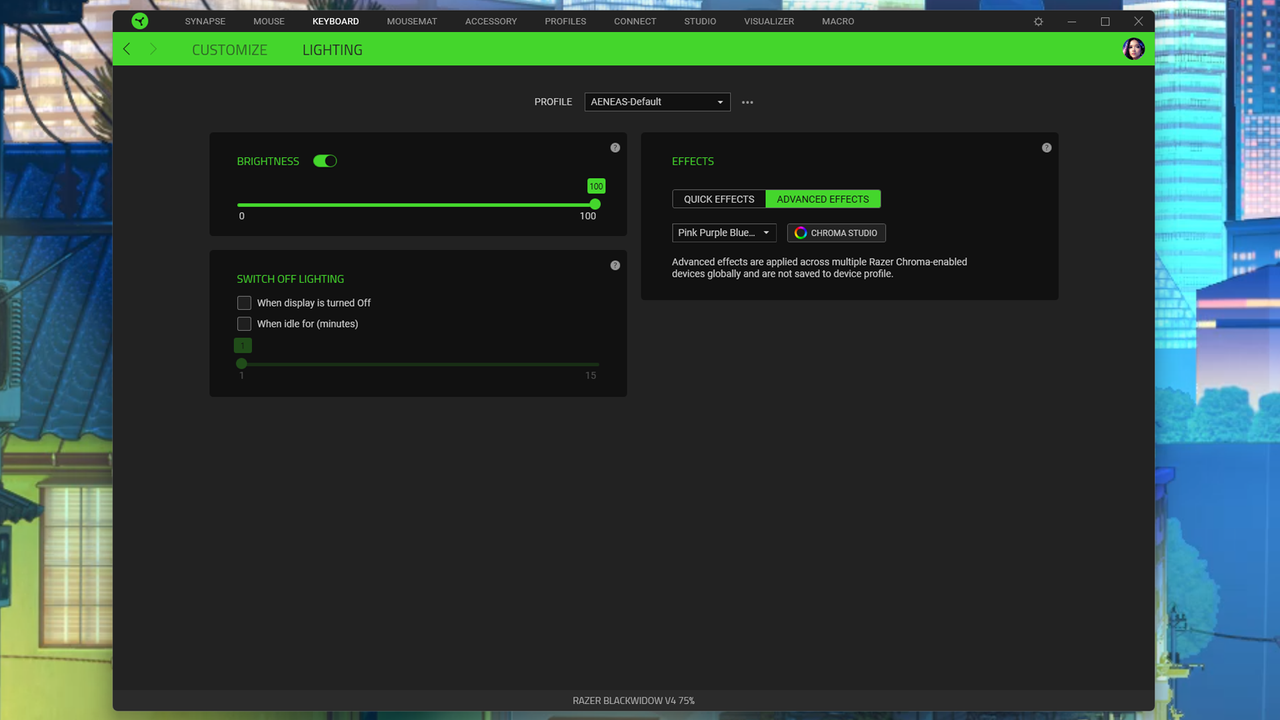Go back with the left arrow
The height and width of the screenshot is (720, 1280).
(x=126, y=49)
